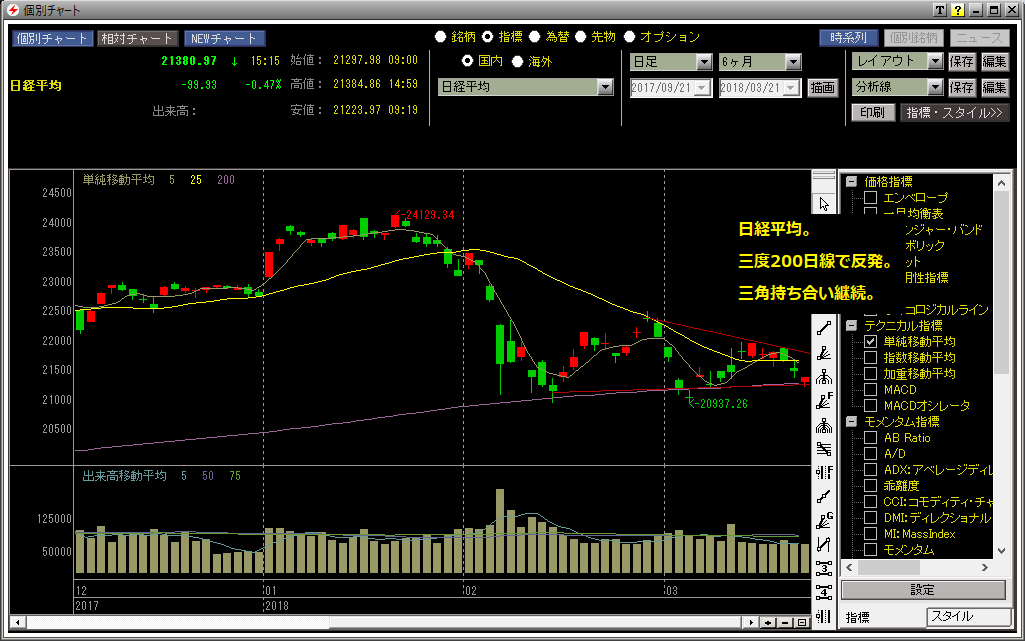
Task: Collapse the テクニカル指標 tree group
Action: coord(851,325)
